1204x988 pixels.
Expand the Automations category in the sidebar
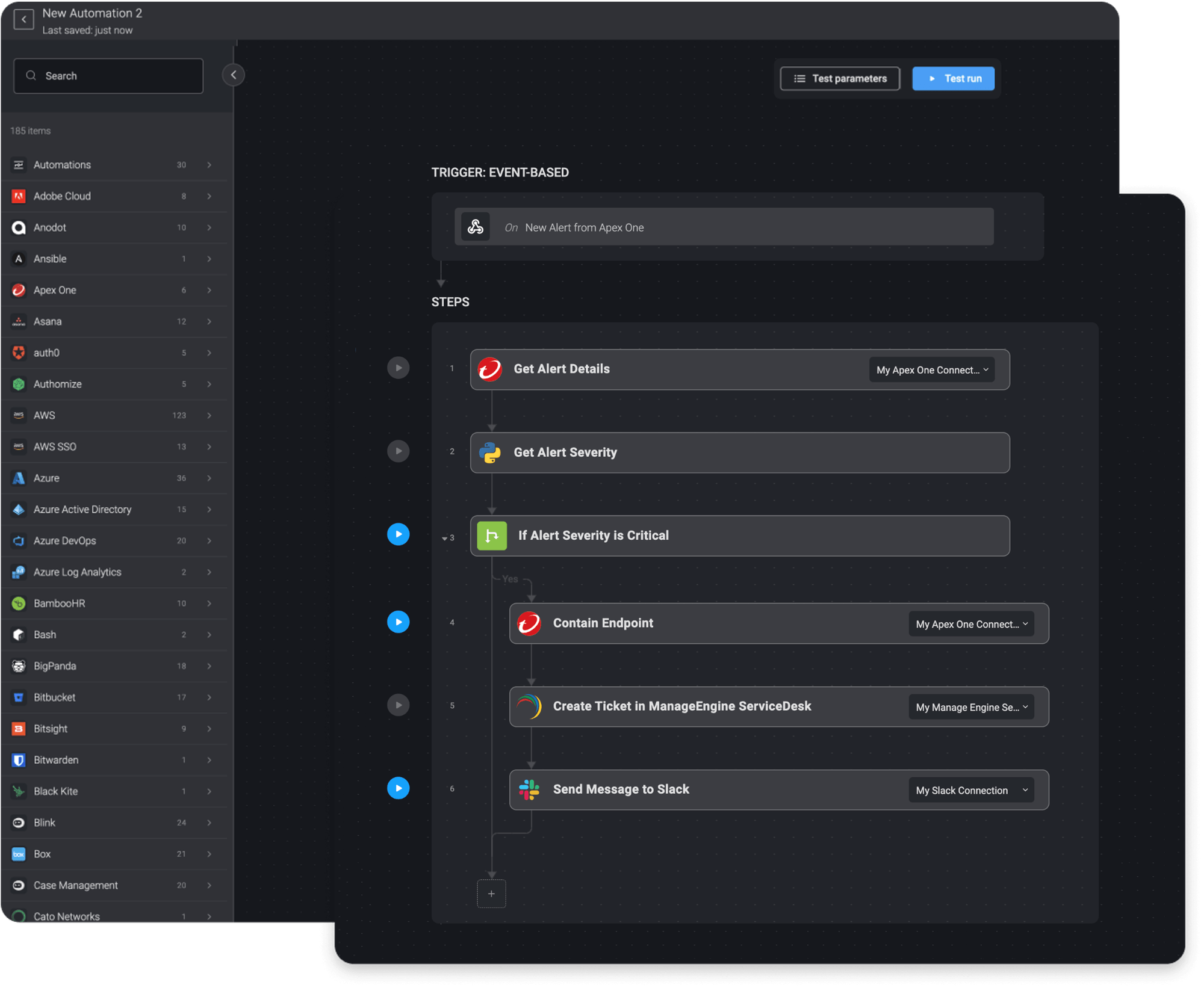pos(209,164)
